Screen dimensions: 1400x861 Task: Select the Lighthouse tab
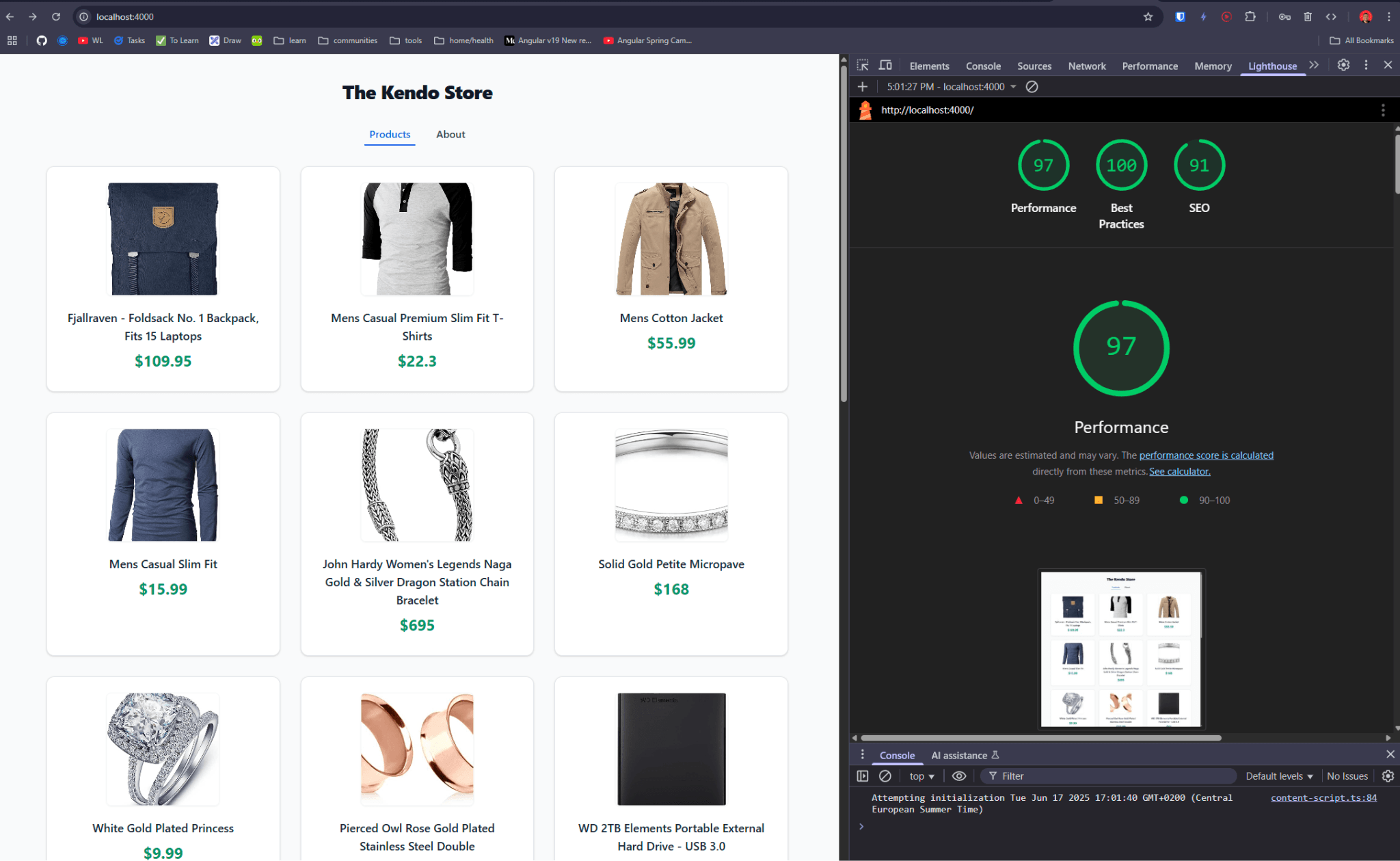click(1272, 66)
